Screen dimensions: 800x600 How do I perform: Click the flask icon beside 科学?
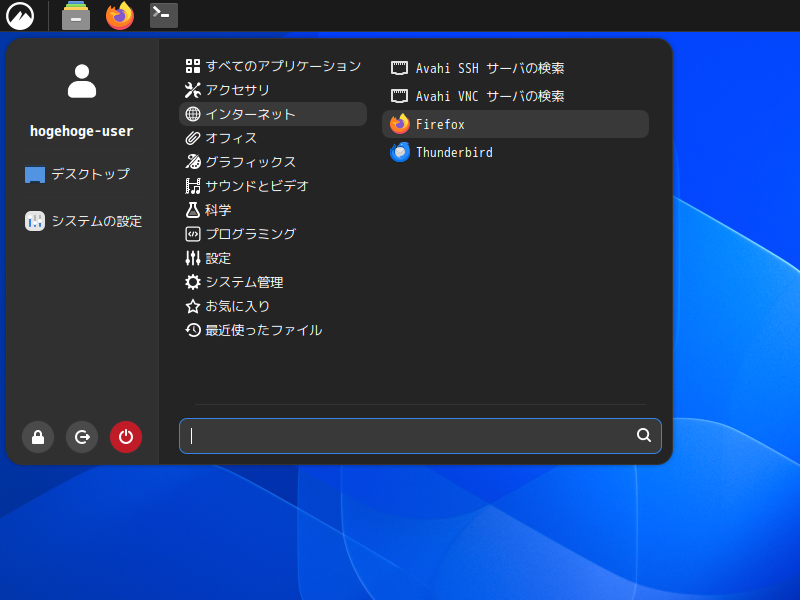click(x=193, y=210)
